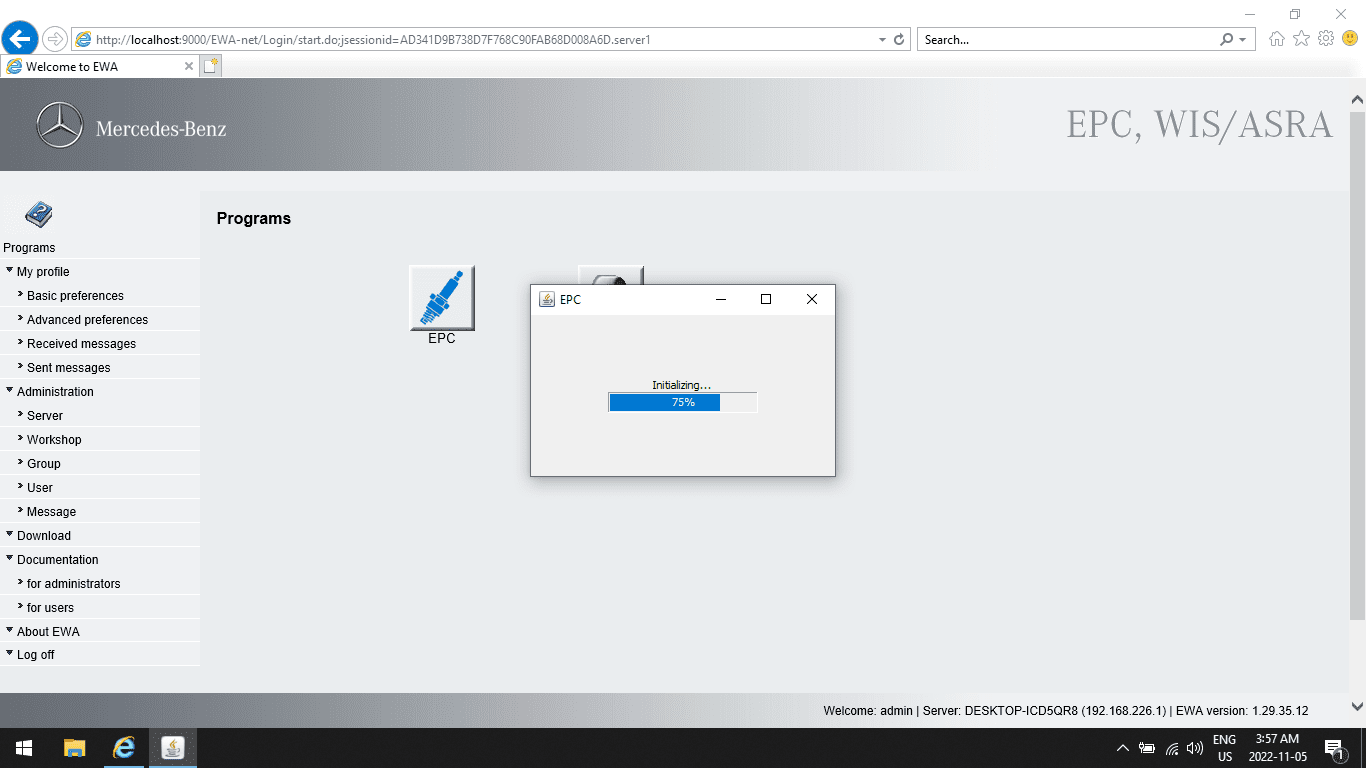Screen dimensions: 1366x768
Task: Open Basic preferences link
Action: 75,296
